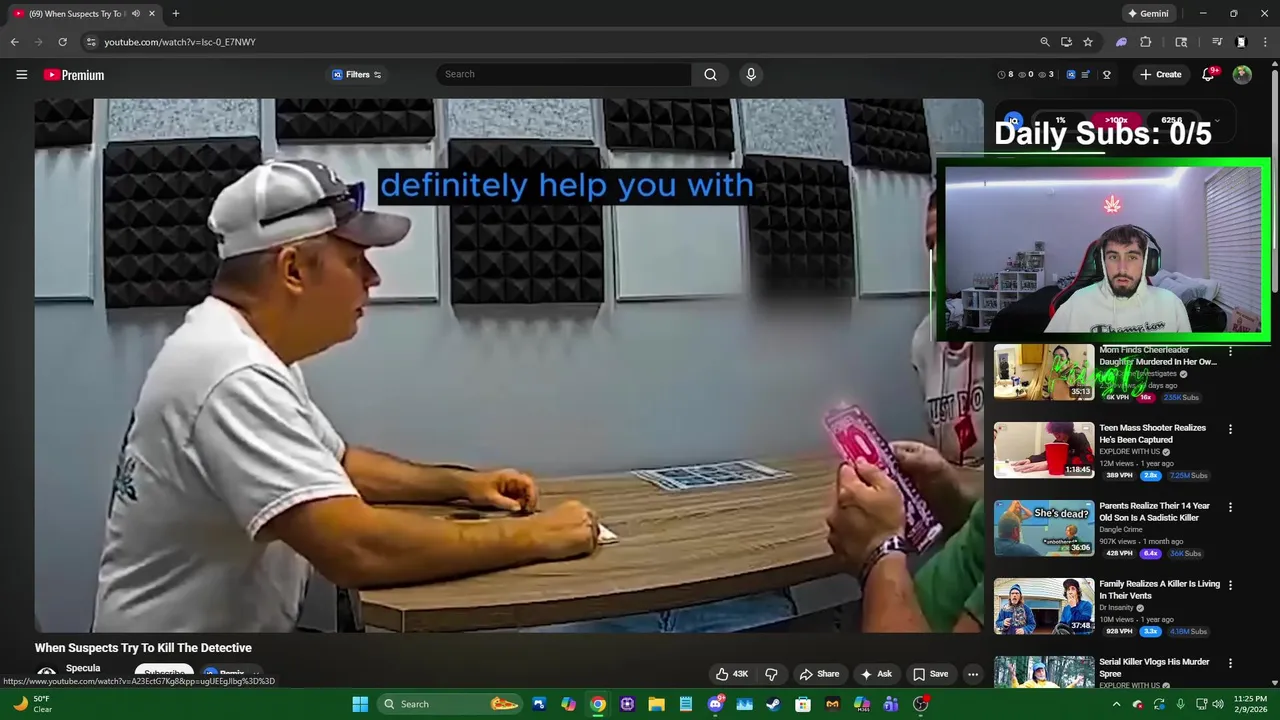Open options for Parents Realize video
This screenshot has height=720, width=1280.
tap(1230, 507)
